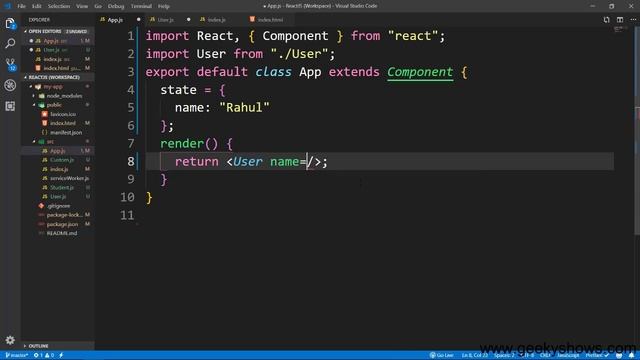Select index.html in Open Editors list
640x360 pixels.
coord(58,68)
